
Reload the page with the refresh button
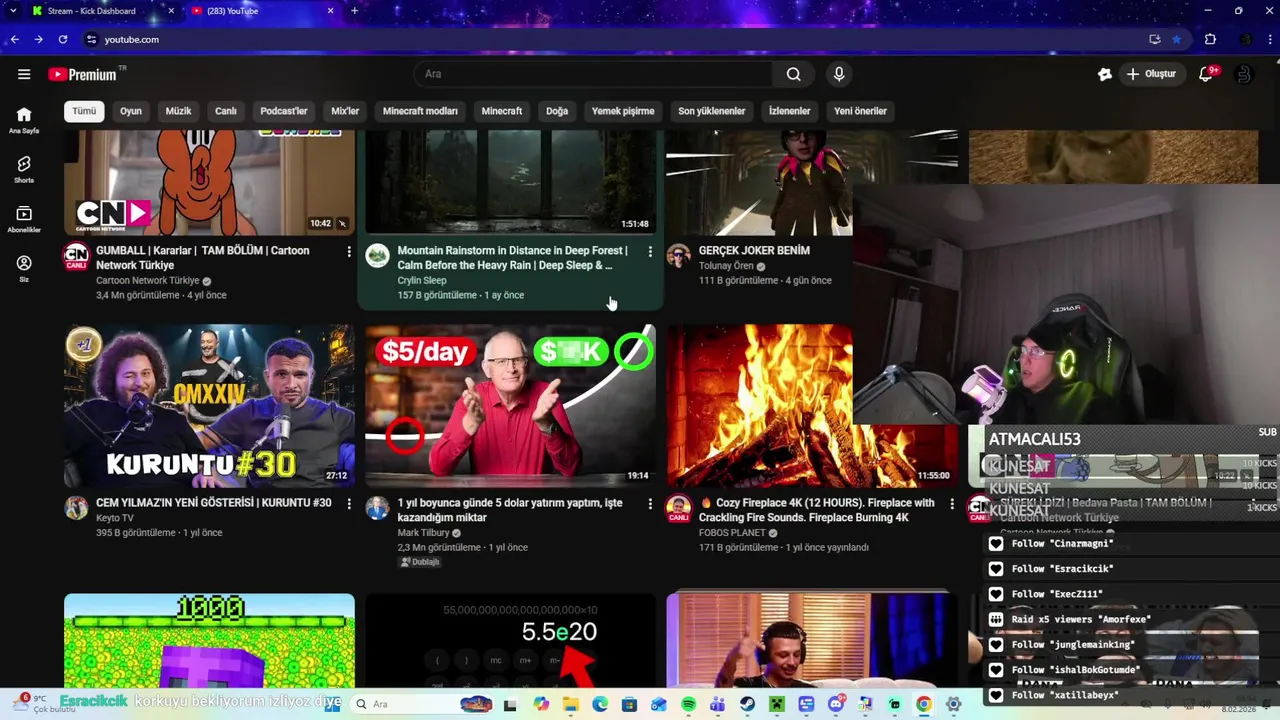click(63, 39)
